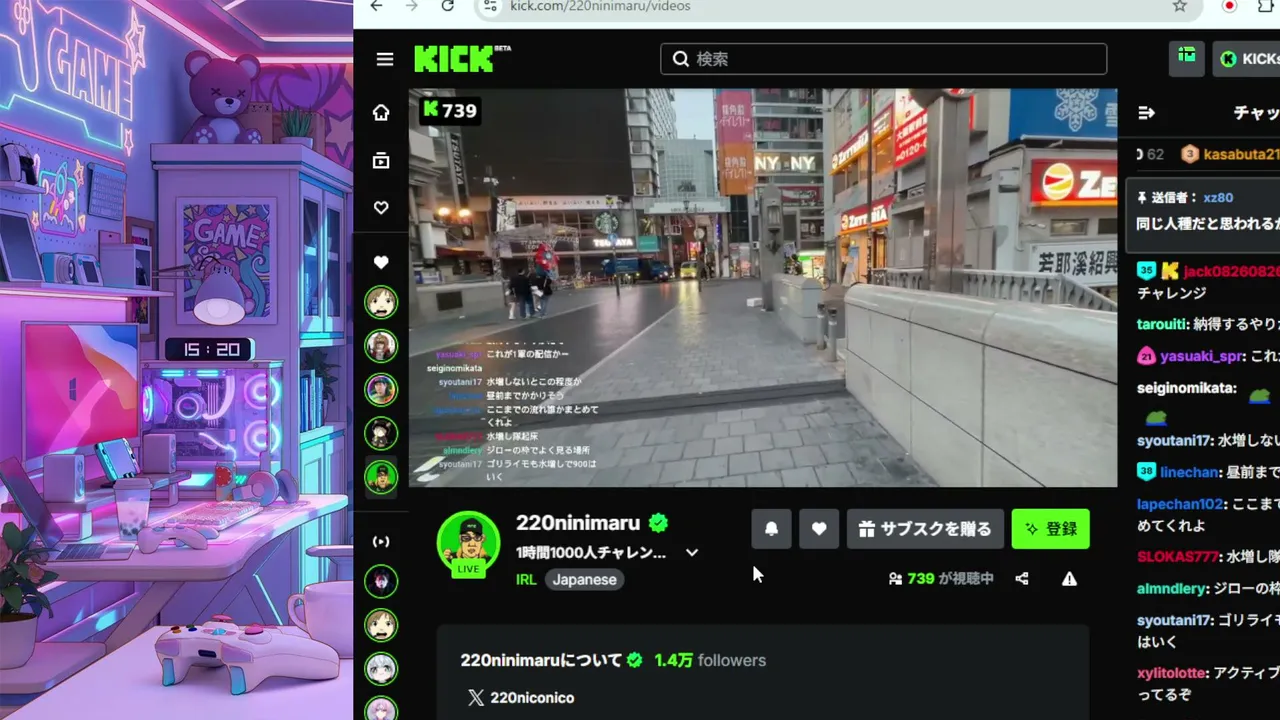Click the KICK logo
Viewport: 1280px width, 720px height.
[455, 59]
